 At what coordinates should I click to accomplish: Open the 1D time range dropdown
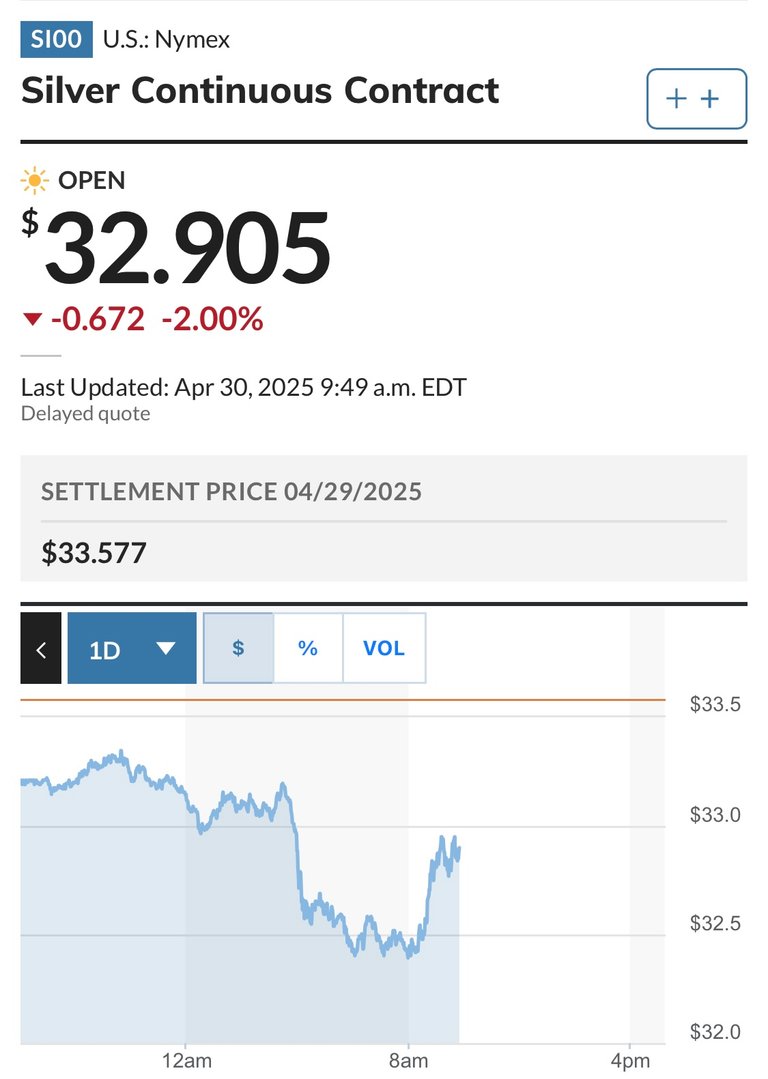[132, 648]
